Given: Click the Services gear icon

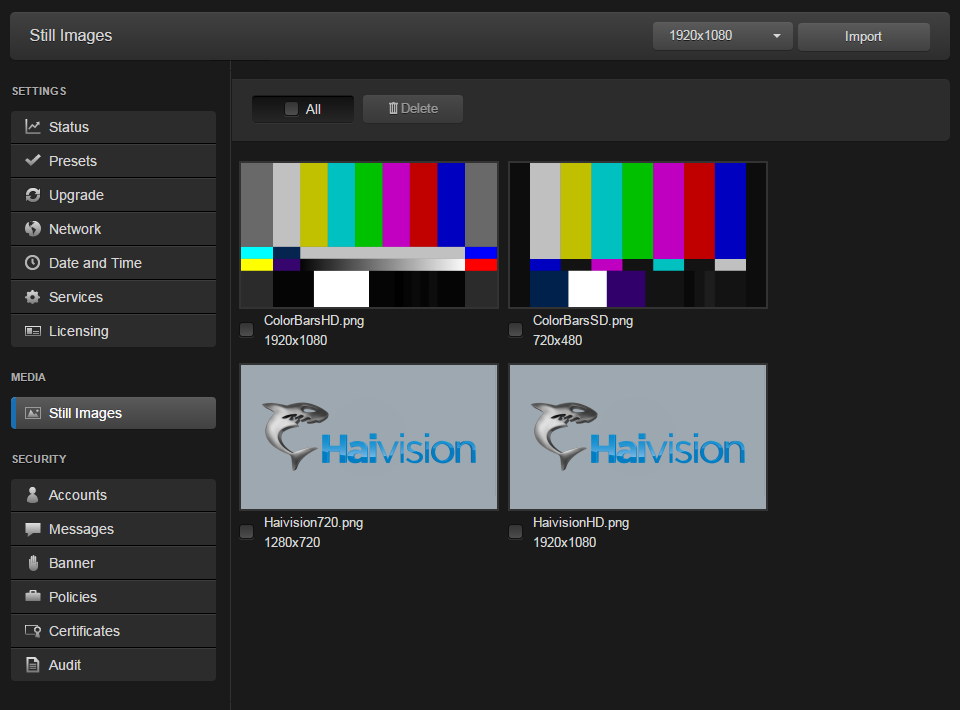Looking at the screenshot, I should point(33,297).
